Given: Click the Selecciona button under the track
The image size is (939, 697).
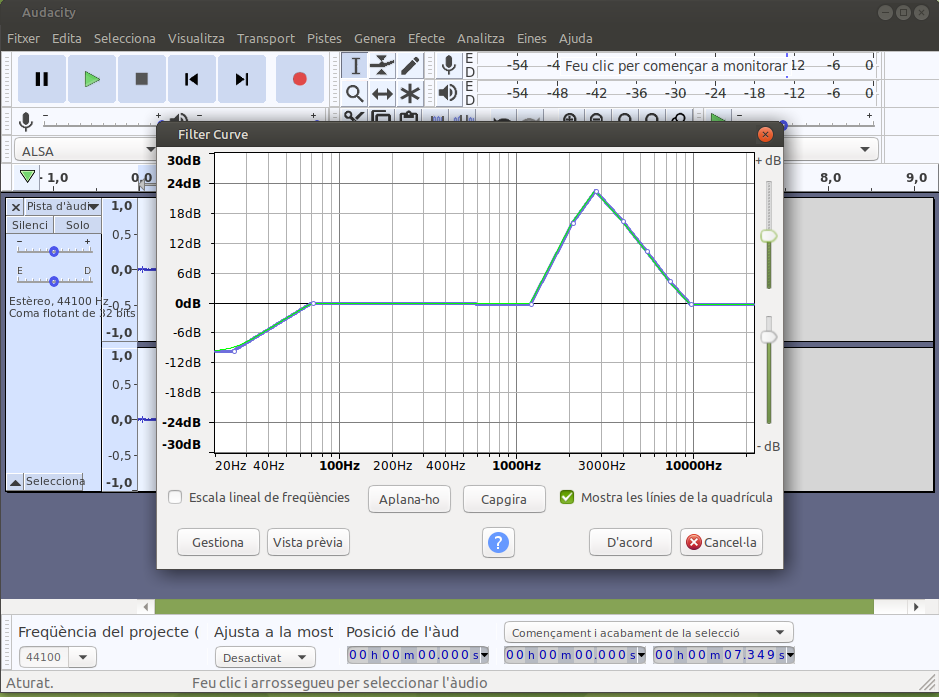Looking at the screenshot, I should point(54,481).
